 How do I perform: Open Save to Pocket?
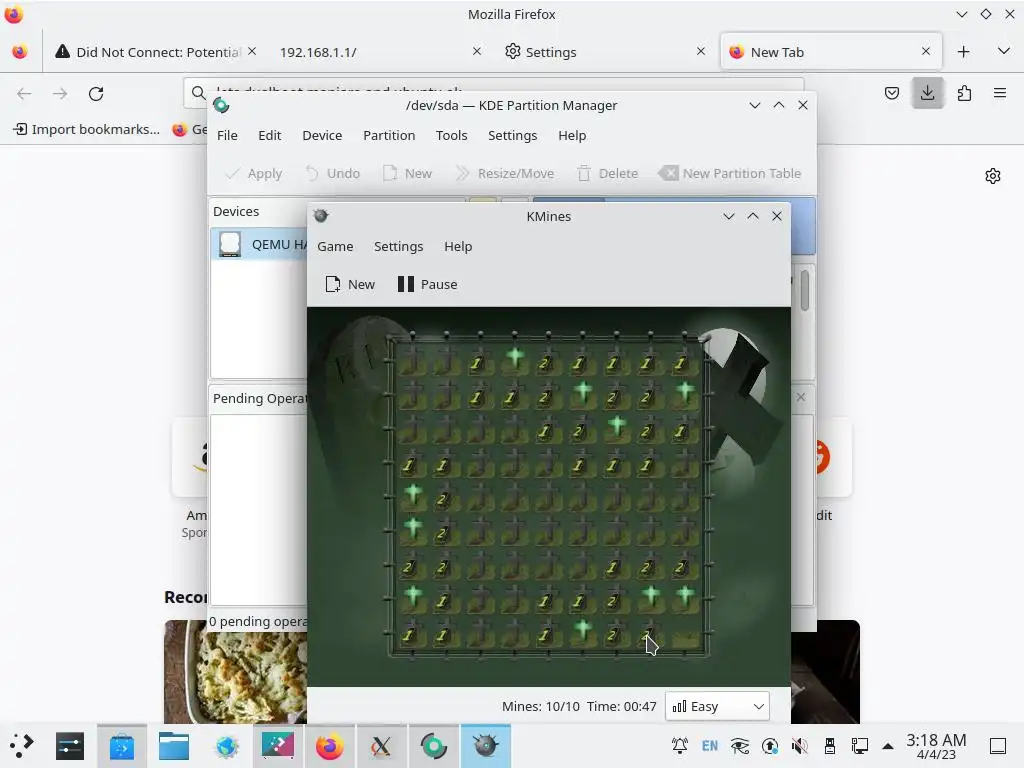[891, 93]
